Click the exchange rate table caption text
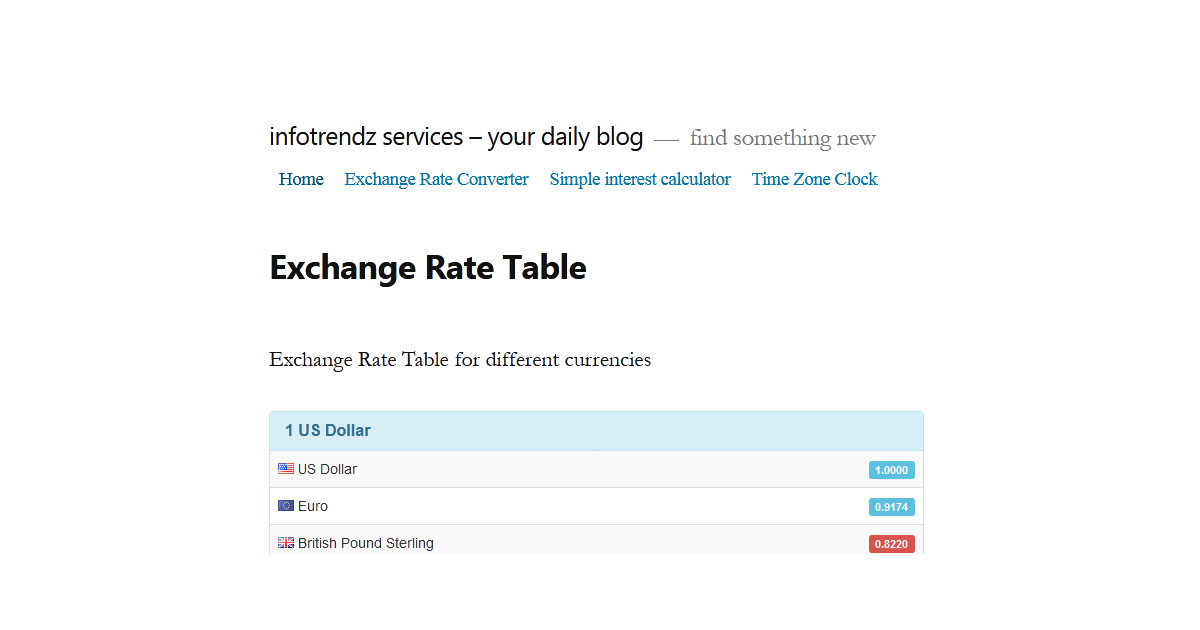Screen dimensions: 1200x630 click(x=459, y=359)
